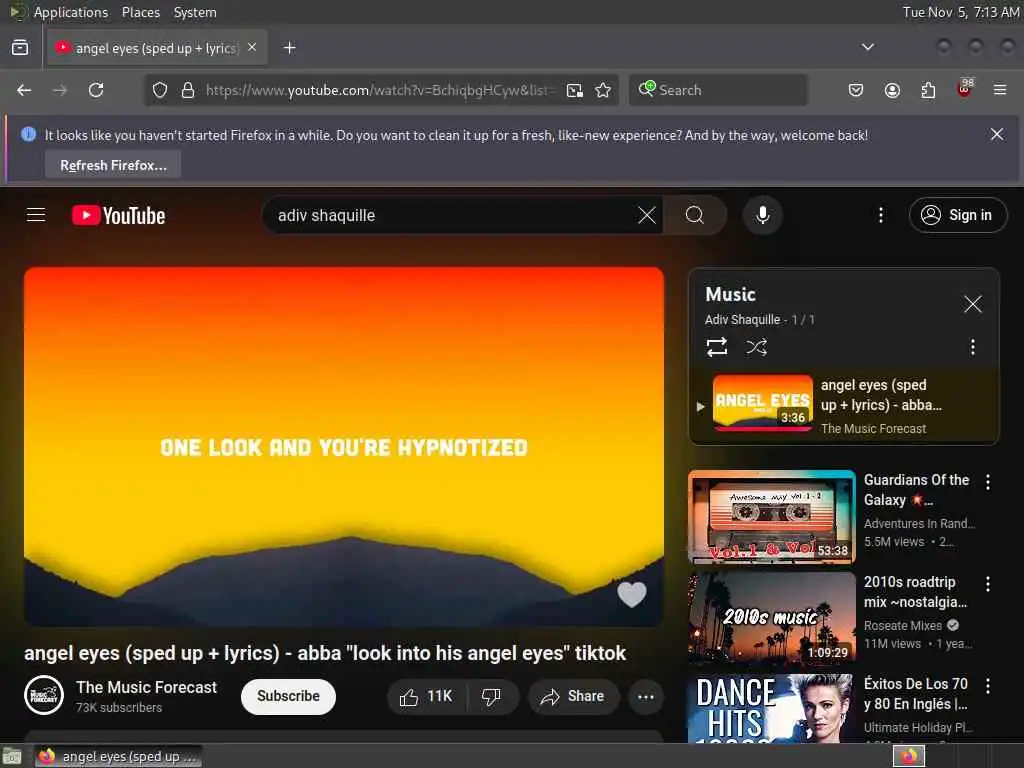The height and width of the screenshot is (768, 1024).
Task: Dismiss the Refresh Firefox notification bar
Action: (997, 135)
